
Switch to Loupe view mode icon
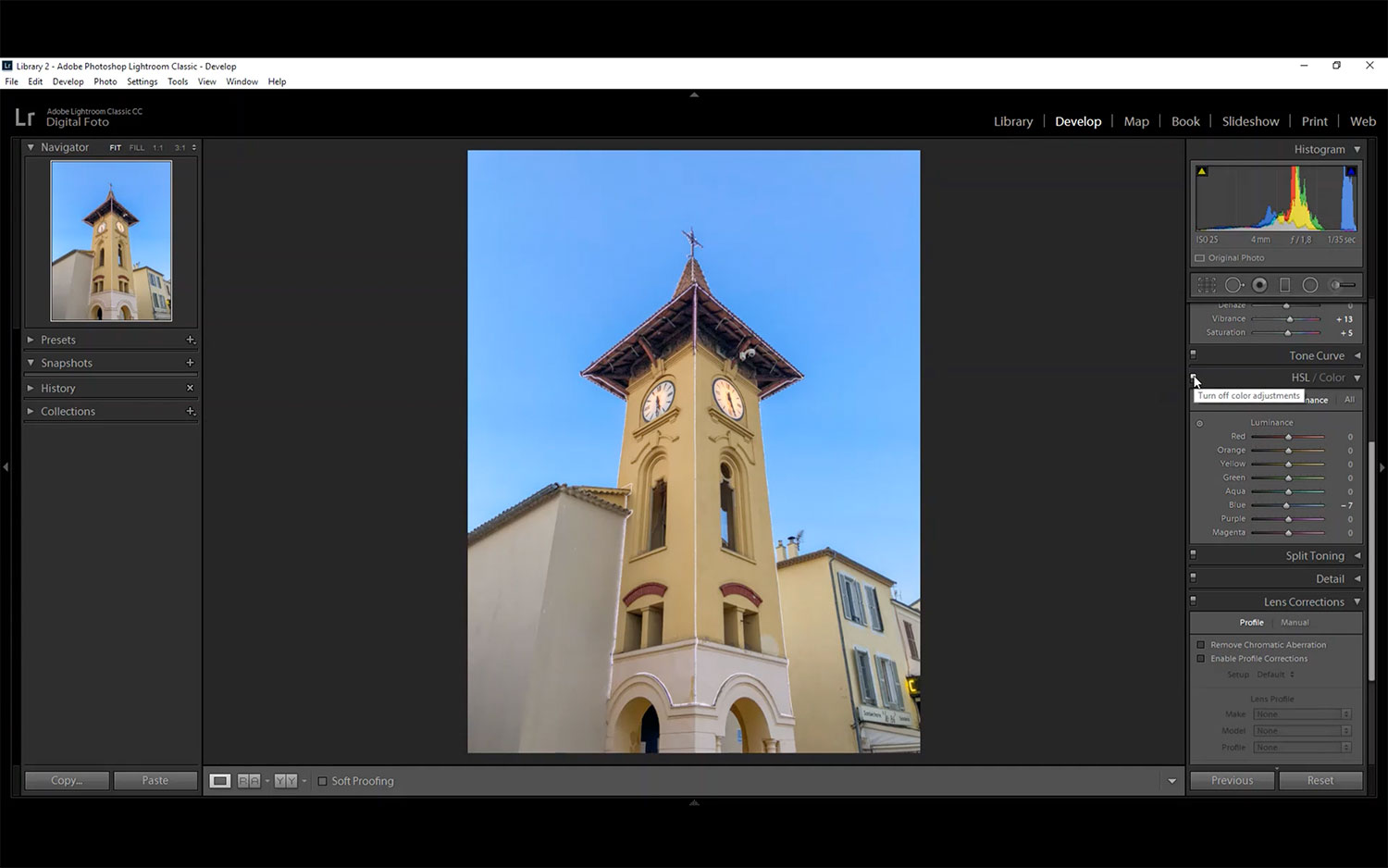pyautogui.click(x=220, y=781)
